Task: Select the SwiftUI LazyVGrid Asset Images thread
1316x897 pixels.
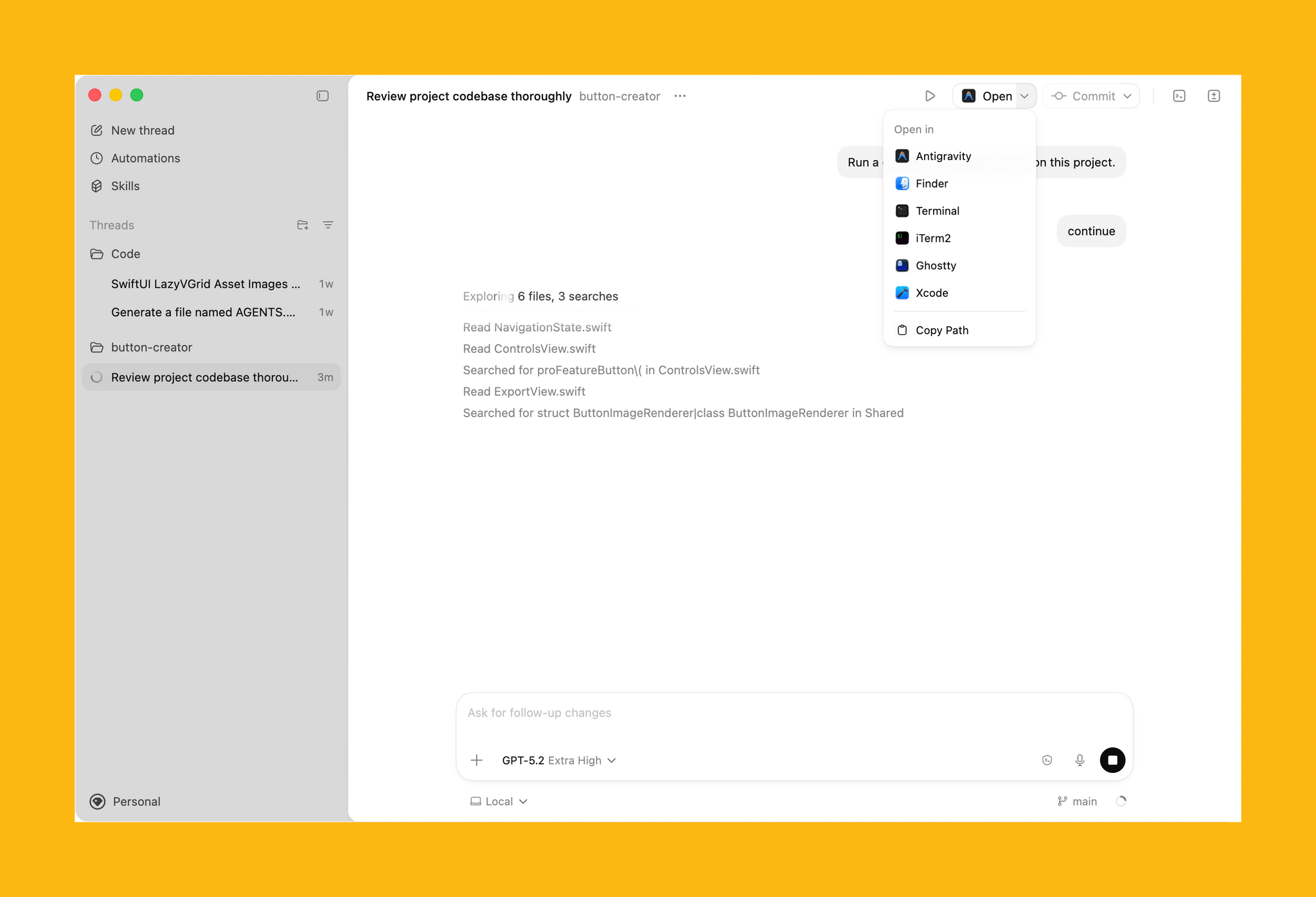Action: pyautogui.click(x=205, y=283)
